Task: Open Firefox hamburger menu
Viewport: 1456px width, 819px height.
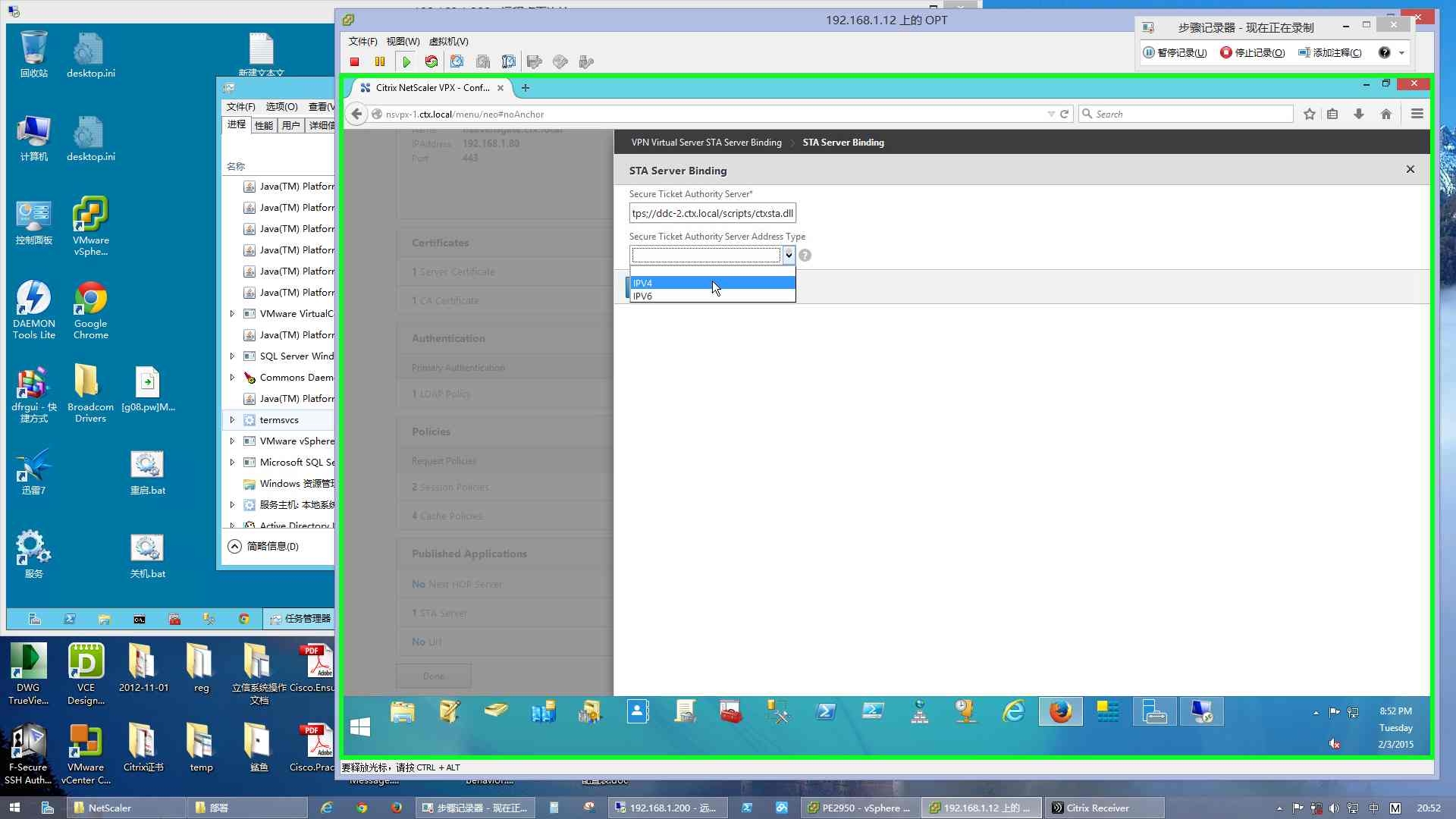Action: pos(1417,114)
